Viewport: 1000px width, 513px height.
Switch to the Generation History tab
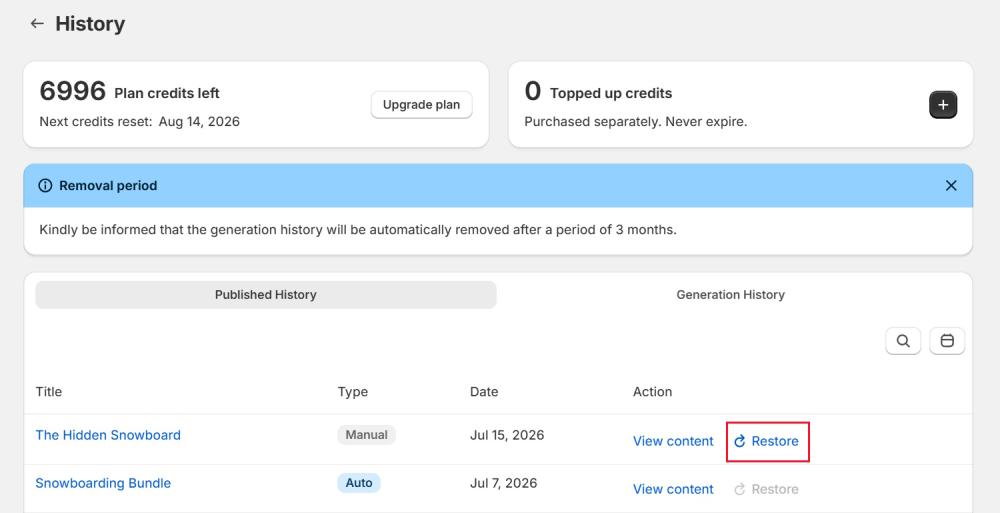coord(730,295)
